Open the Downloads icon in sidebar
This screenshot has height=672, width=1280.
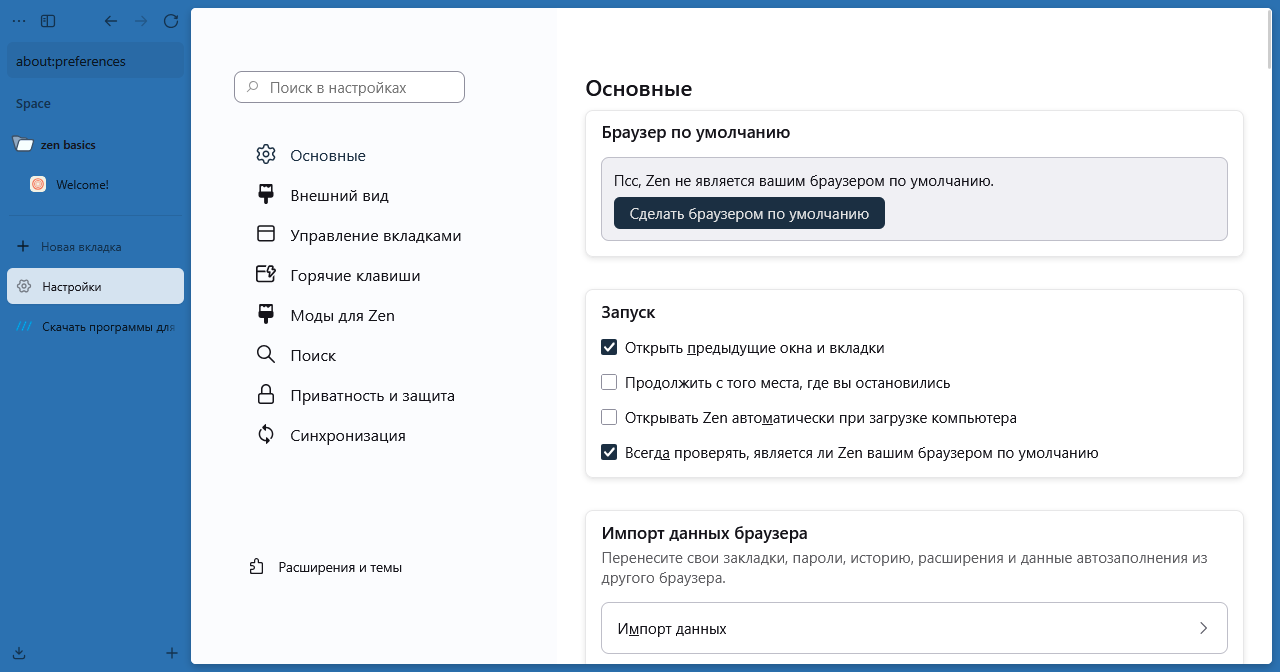tap(20, 652)
